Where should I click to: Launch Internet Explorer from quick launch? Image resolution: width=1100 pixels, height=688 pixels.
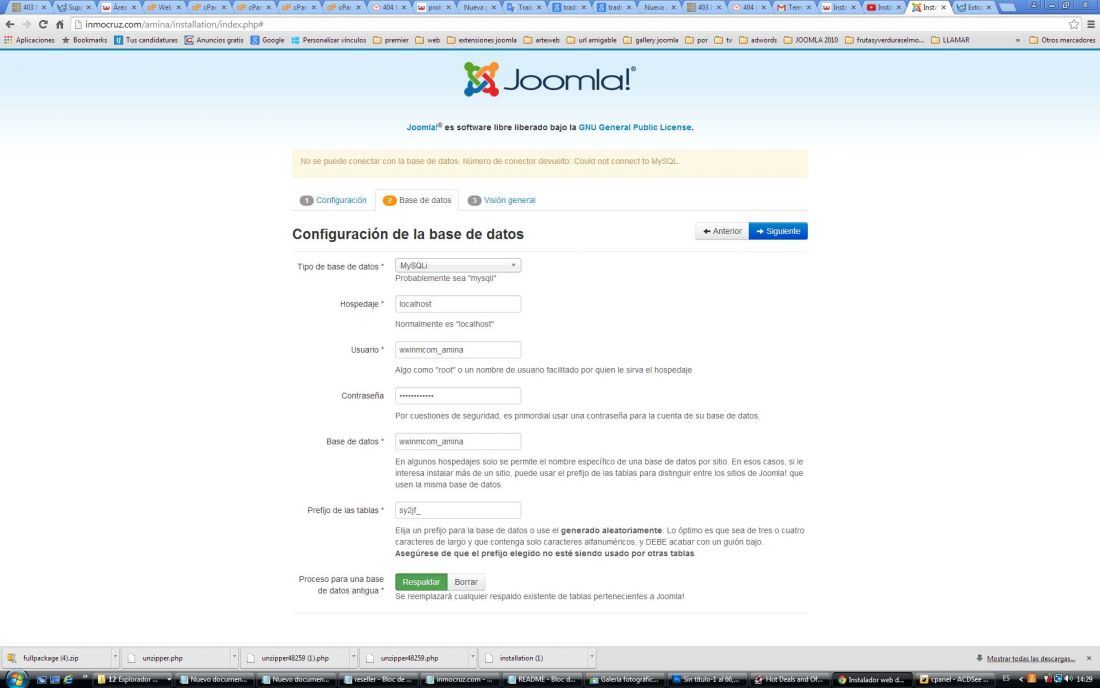point(68,679)
